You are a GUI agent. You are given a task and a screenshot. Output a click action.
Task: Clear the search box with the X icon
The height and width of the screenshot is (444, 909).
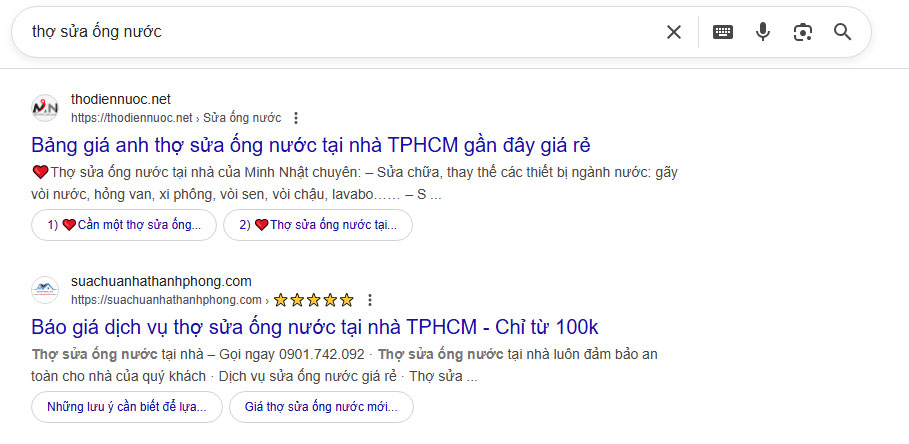[674, 32]
